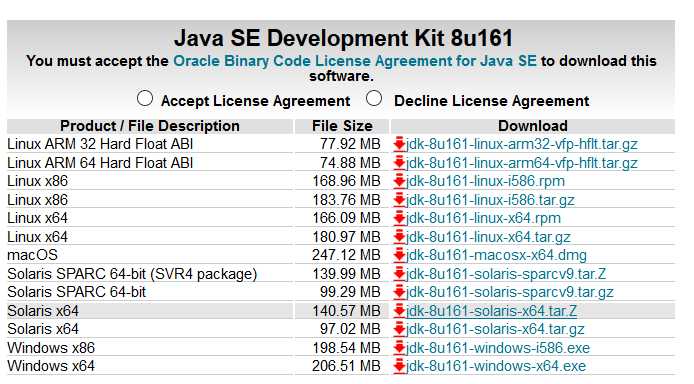Click the 180.97 MB file size
The image size is (694, 384).
tap(347, 237)
